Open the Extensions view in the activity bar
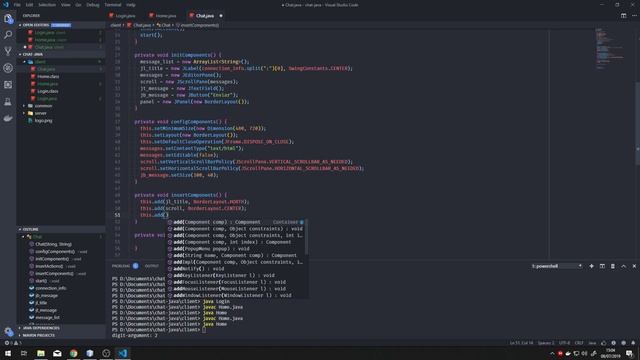The width and height of the screenshot is (640, 360). [8, 84]
